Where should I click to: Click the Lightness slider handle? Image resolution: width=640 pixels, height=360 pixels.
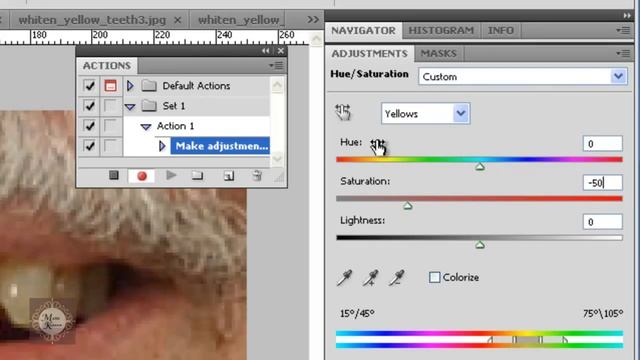click(x=480, y=245)
